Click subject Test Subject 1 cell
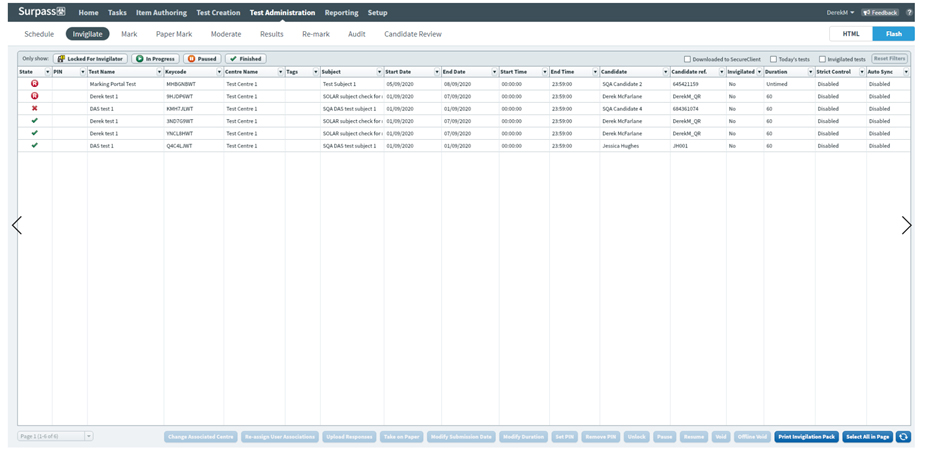Image resolution: width=930 pixels, height=449 pixels. (x=352, y=84)
